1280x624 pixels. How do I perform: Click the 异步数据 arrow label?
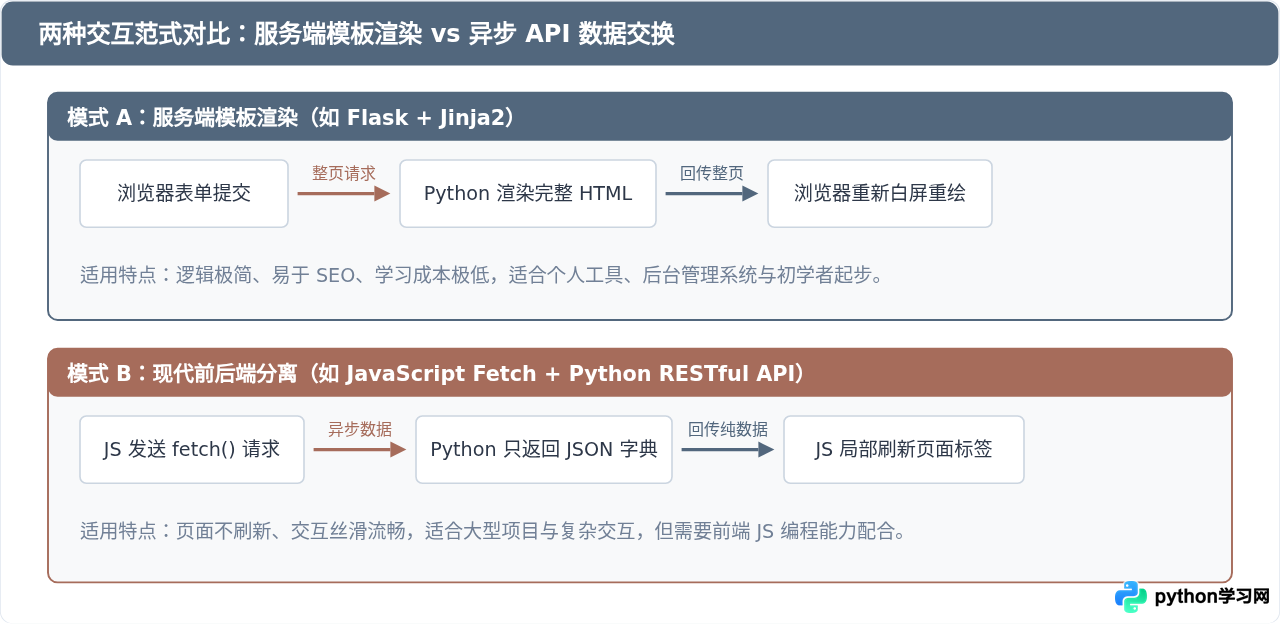pyautogui.click(x=360, y=429)
